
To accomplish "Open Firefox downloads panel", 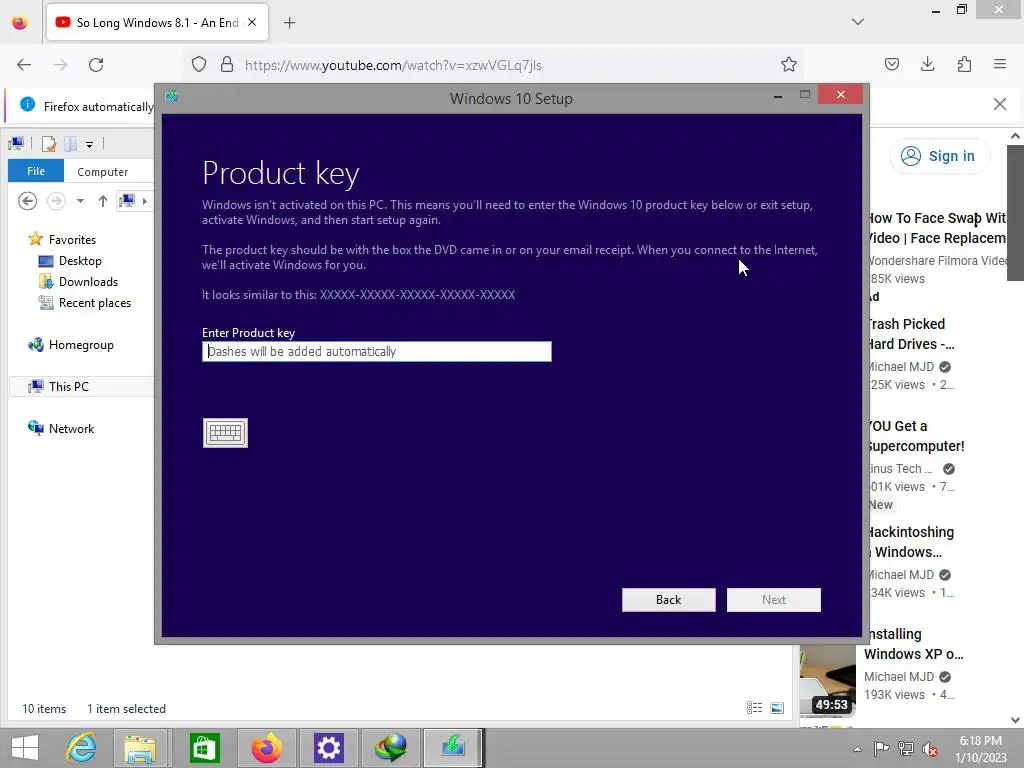I will [x=927, y=64].
